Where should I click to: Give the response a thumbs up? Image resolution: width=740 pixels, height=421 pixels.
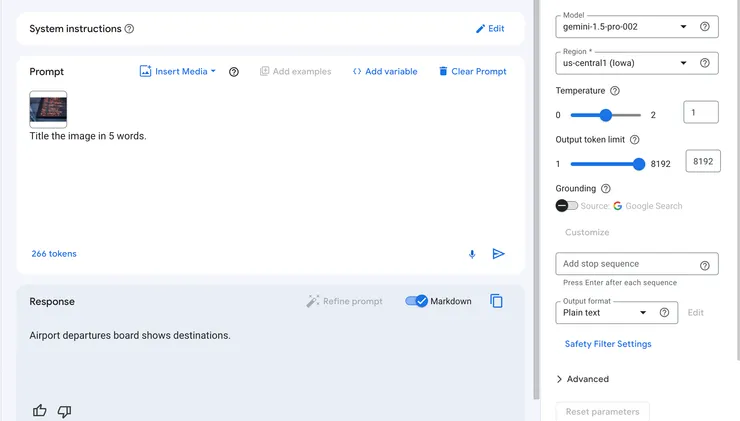(x=40, y=411)
